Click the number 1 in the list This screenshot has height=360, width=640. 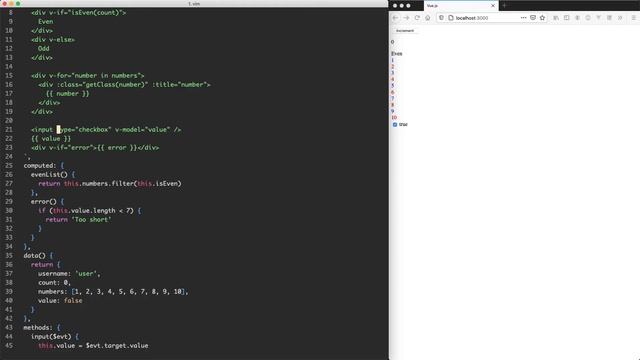coord(393,60)
